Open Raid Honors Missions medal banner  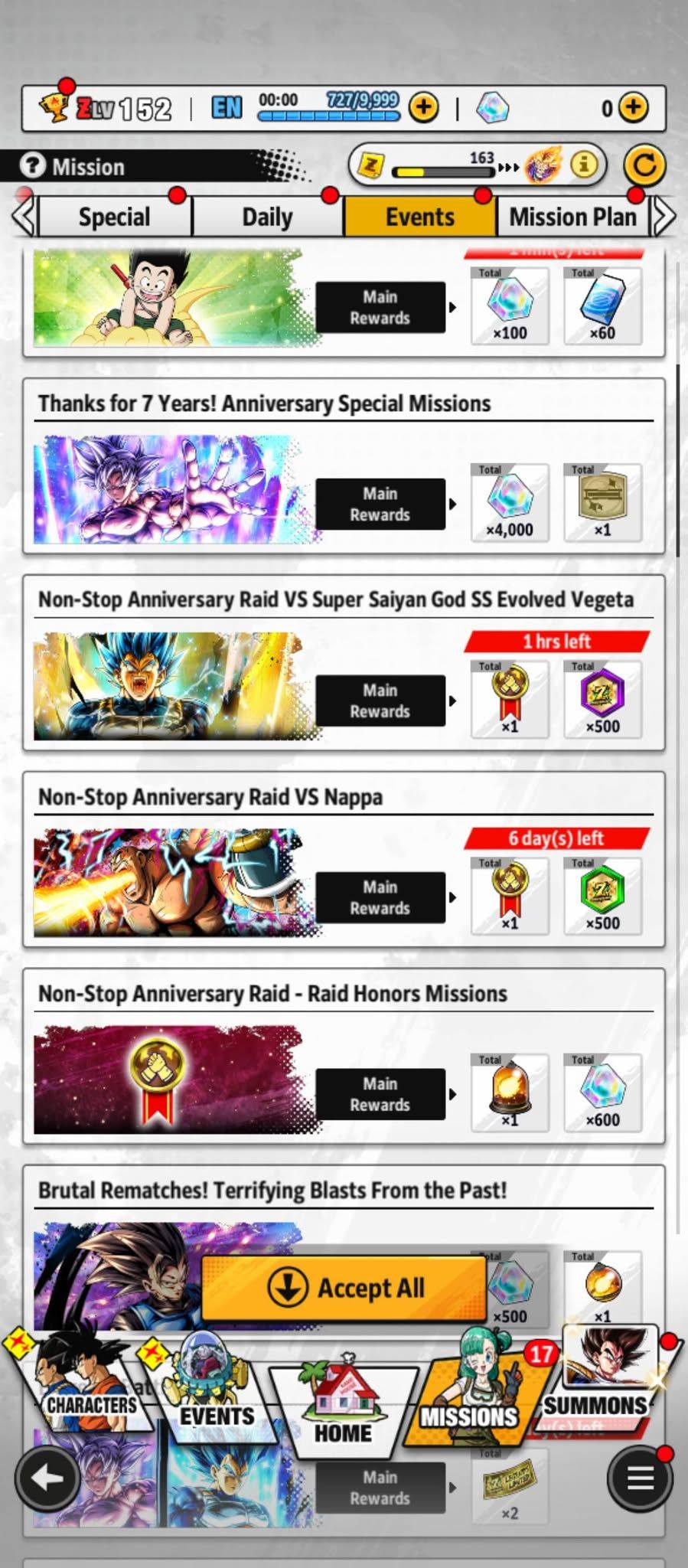point(168,1080)
